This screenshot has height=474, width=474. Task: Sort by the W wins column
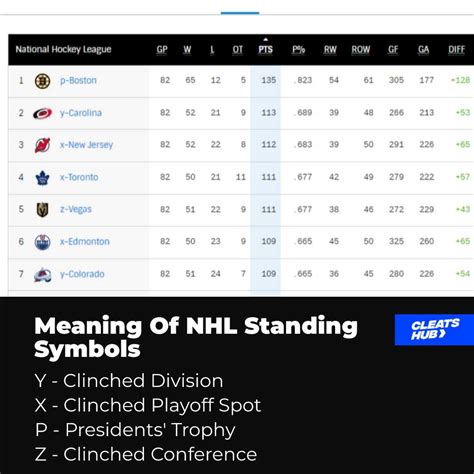tap(187, 50)
